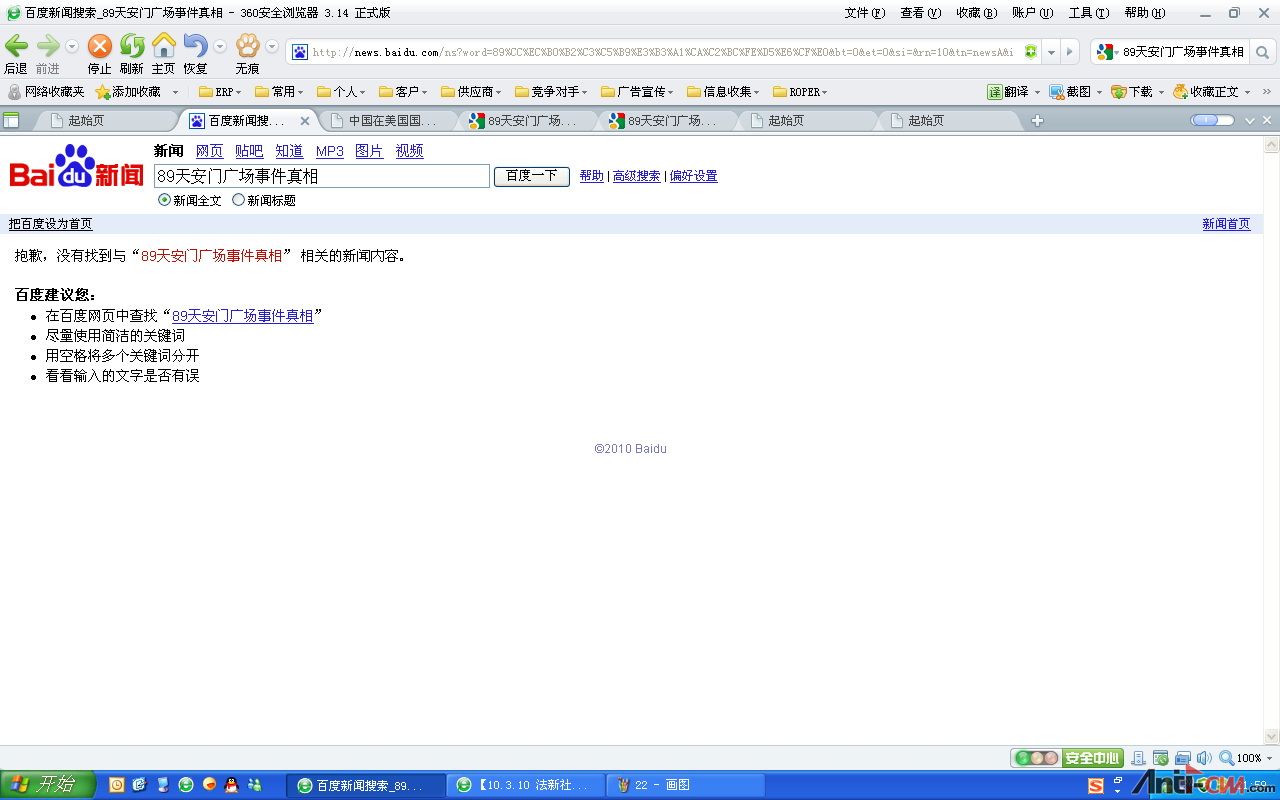Viewport: 1280px width, 800px height.
Task: Click the volume speaker icon in status bar
Action: click(1203, 758)
